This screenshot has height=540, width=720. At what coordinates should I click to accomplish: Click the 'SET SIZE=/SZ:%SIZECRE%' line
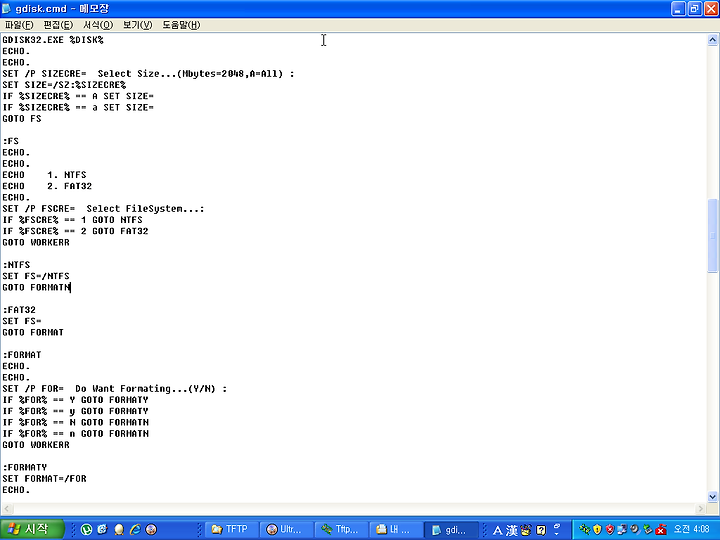coord(64,85)
